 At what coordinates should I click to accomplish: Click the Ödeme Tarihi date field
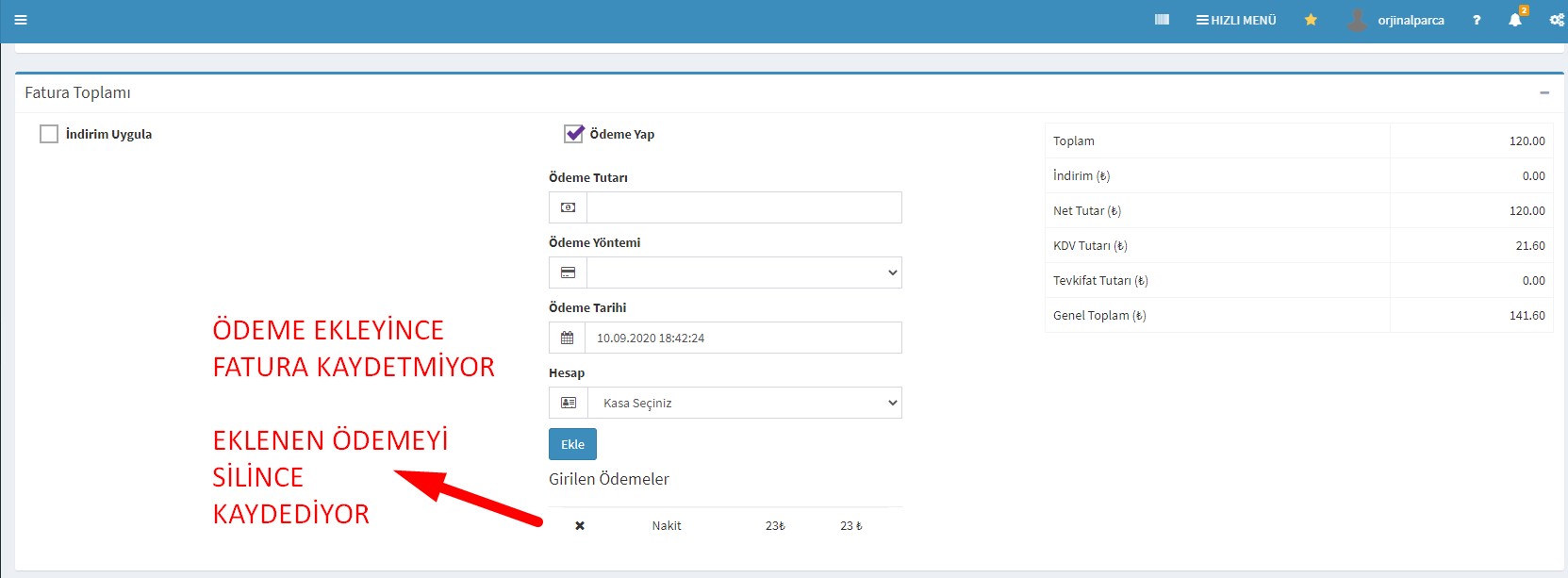[x=743, y=338]
